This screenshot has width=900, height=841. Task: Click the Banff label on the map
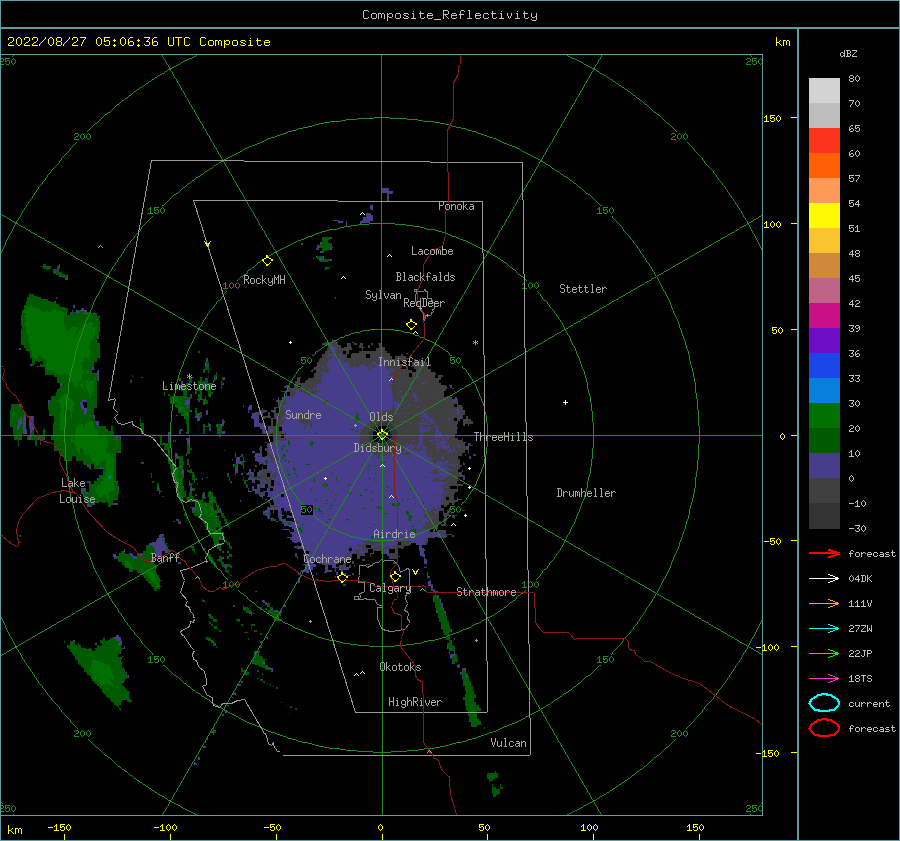tap(165, 557)
